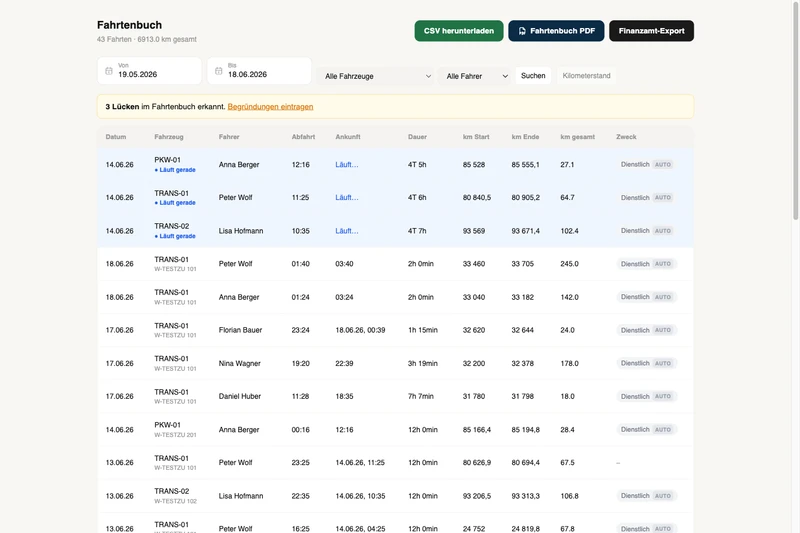Click license plate W-TESTZU 102
The height and width of the screenshot is (533, 800).
pyautogui.click(x=175, y=501)
